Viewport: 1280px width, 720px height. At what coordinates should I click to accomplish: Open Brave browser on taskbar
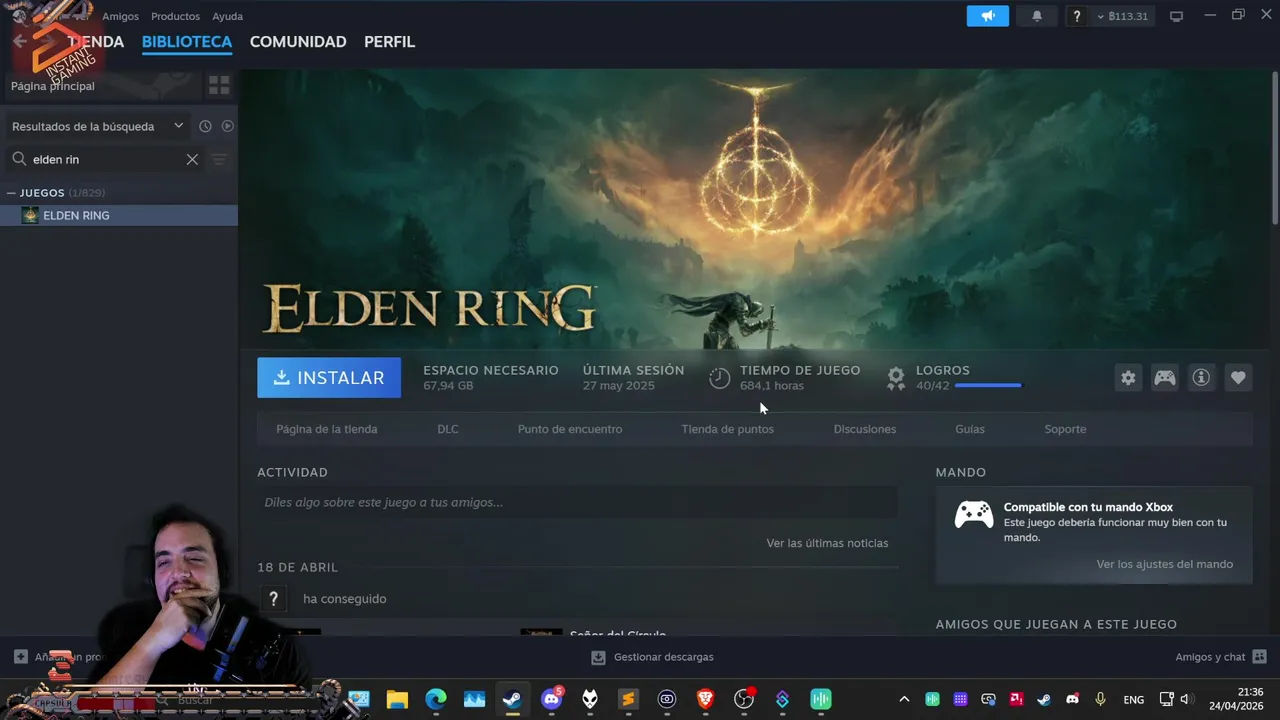pos(705,699)
